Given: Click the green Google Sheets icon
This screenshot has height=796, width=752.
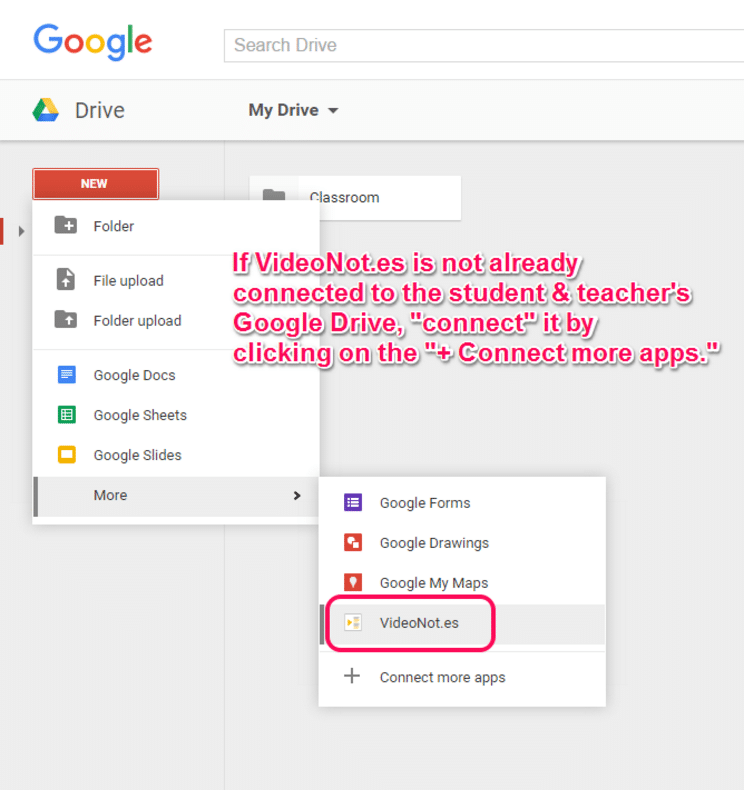Looking at the screenshot, I should [x=66, y=415].
